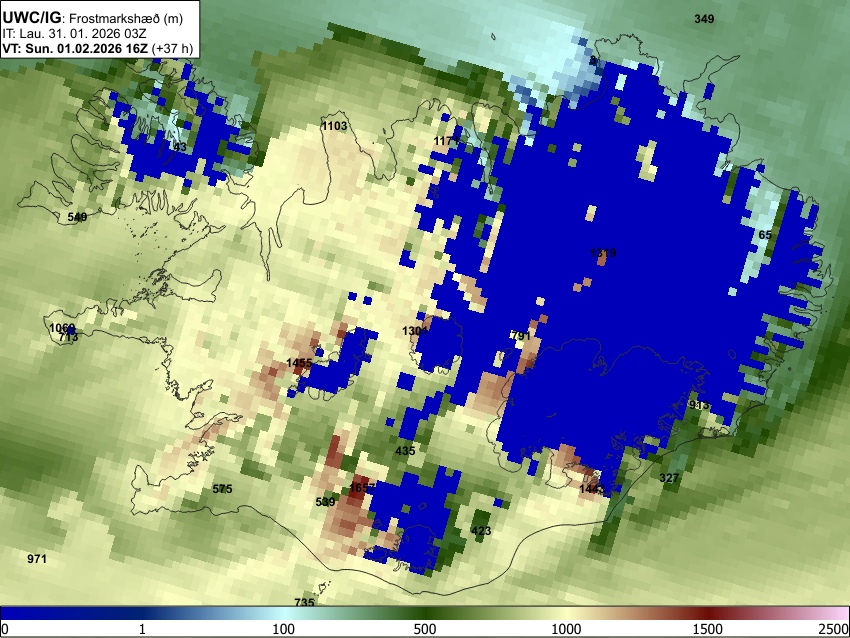Click map value label 1443
This screenshot has width=850, height=638.
[x=592, y=489]
